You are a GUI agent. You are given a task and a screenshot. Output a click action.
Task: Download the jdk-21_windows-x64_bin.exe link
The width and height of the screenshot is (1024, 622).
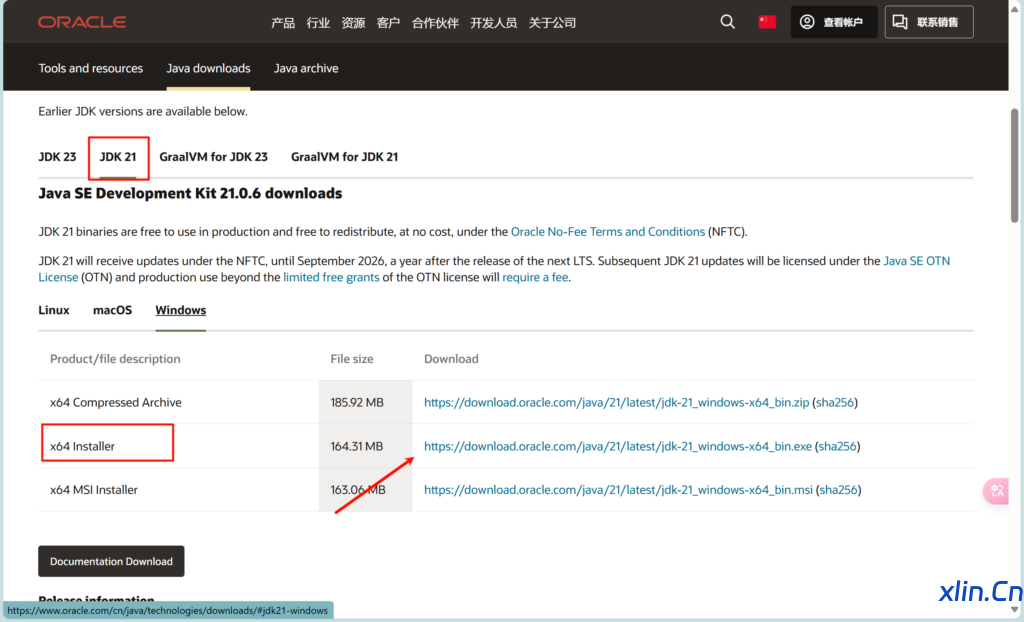coord(618,446)
